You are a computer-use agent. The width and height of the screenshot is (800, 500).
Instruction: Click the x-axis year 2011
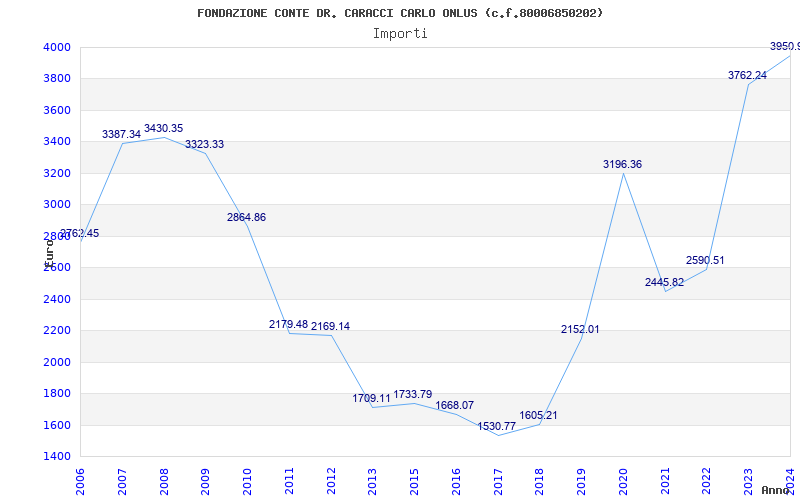pyautogui.click(x=289, y=482)
